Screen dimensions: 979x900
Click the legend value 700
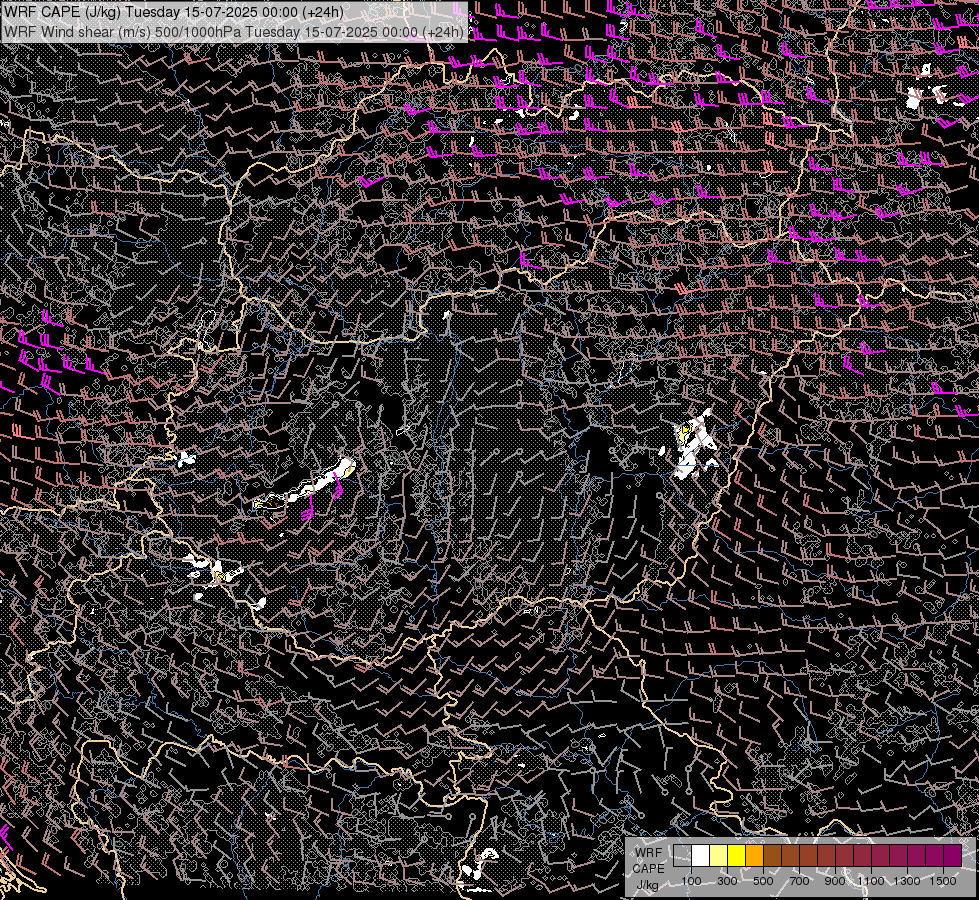point(799,881)
